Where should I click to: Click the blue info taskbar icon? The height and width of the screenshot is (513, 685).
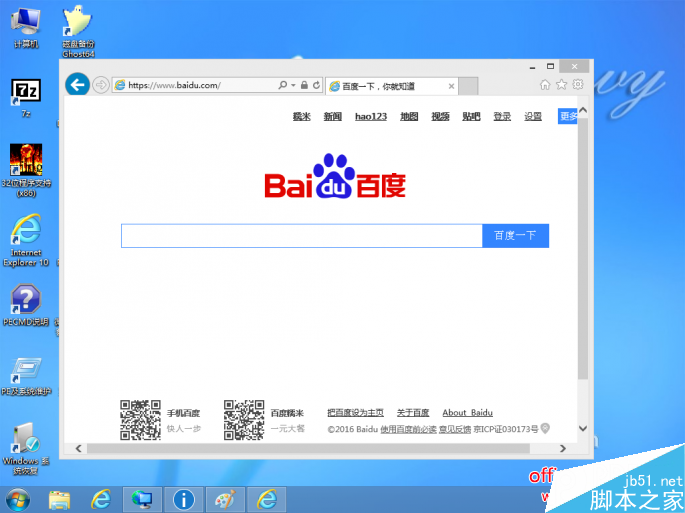pyautogui.click(x=184, y=500)
